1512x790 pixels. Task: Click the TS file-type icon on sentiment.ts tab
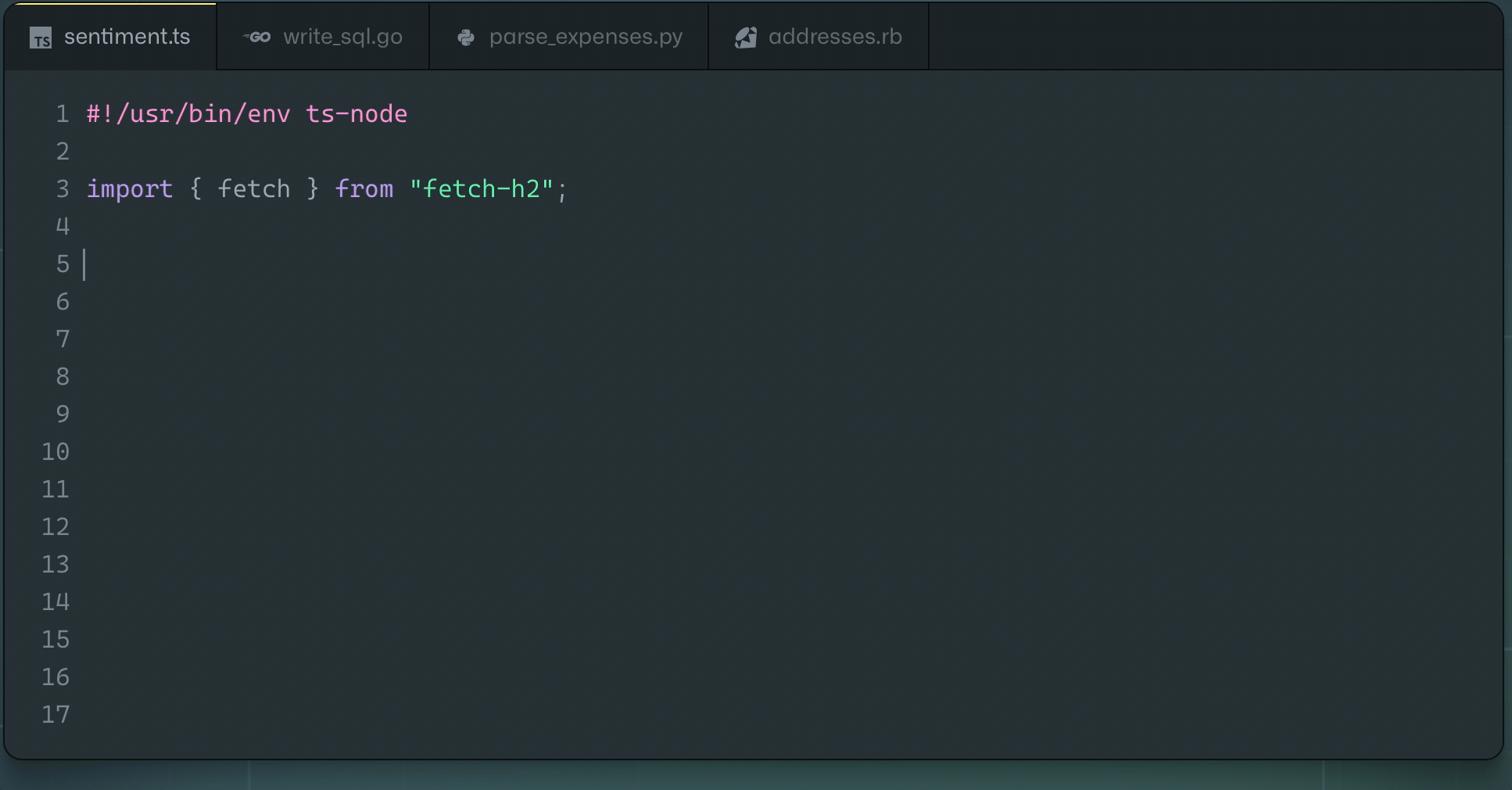point(42,36)
